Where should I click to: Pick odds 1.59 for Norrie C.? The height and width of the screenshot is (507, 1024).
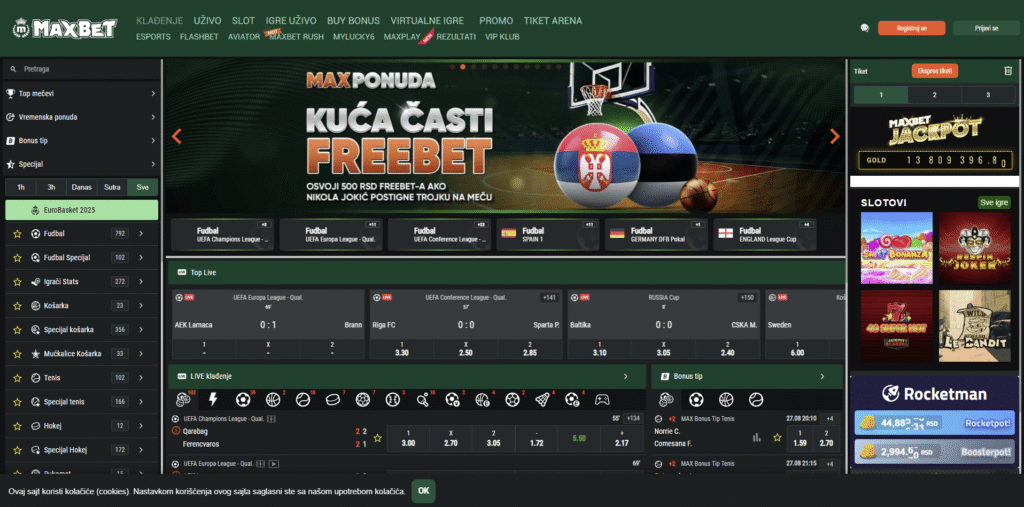[x=802, y=438]
